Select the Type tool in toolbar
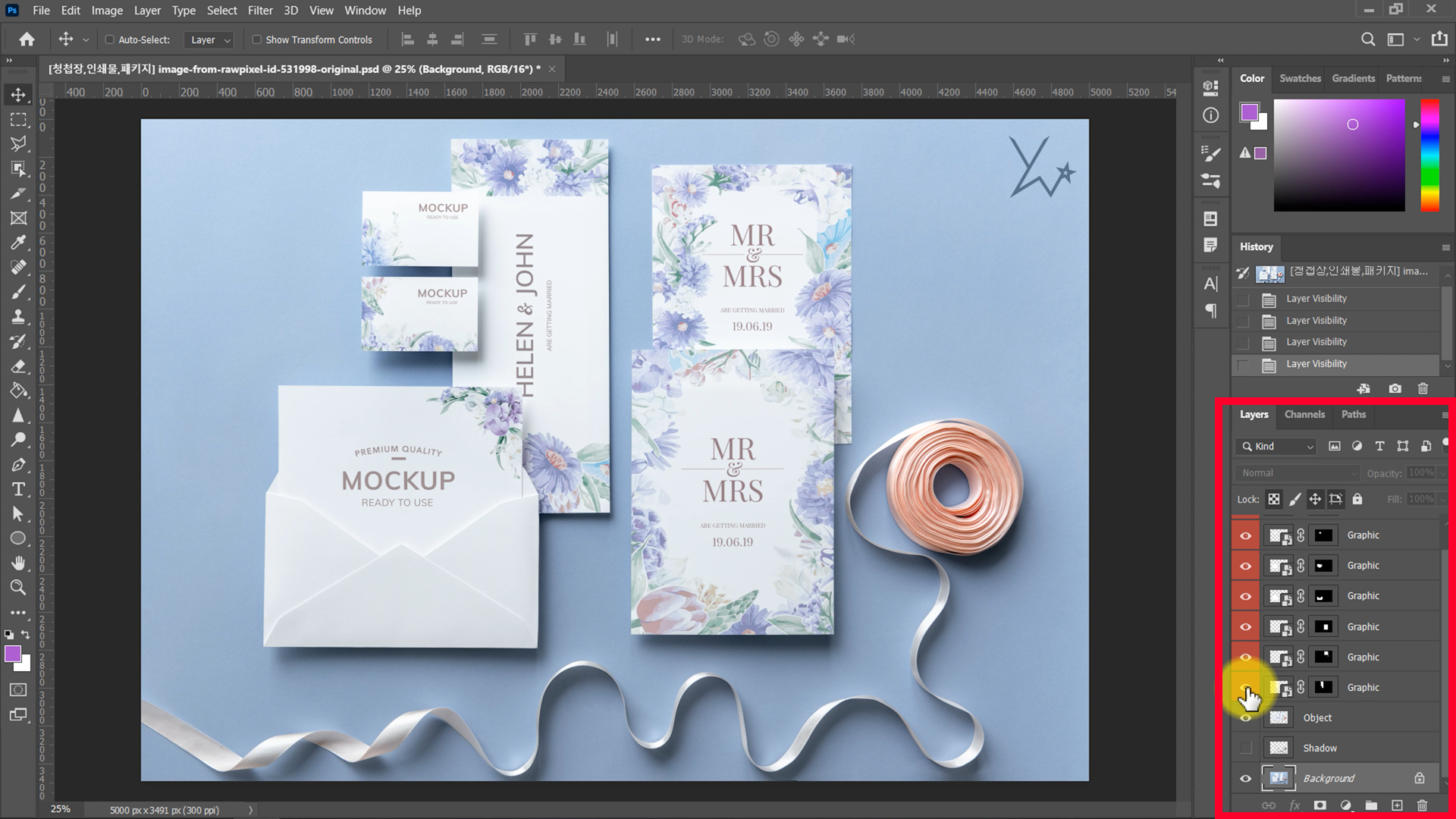Screen dimensions: 1456x819 tap(18, 489)
